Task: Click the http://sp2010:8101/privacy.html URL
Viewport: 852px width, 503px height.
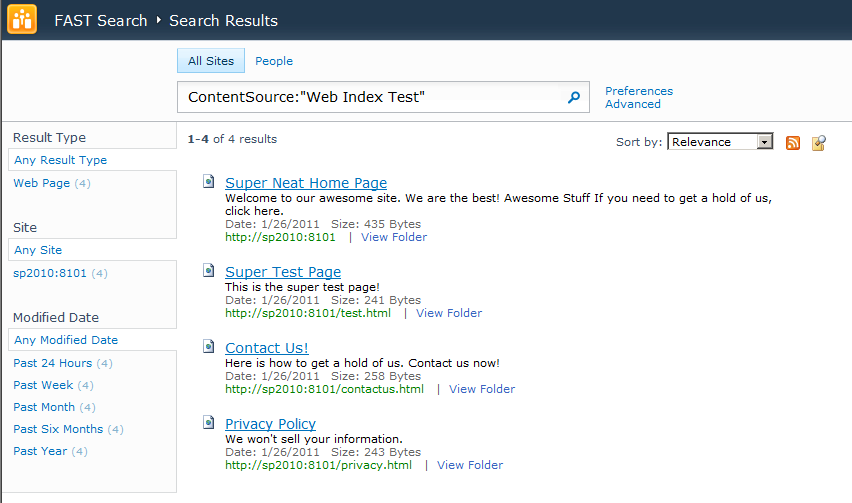Action: [318, 465]
